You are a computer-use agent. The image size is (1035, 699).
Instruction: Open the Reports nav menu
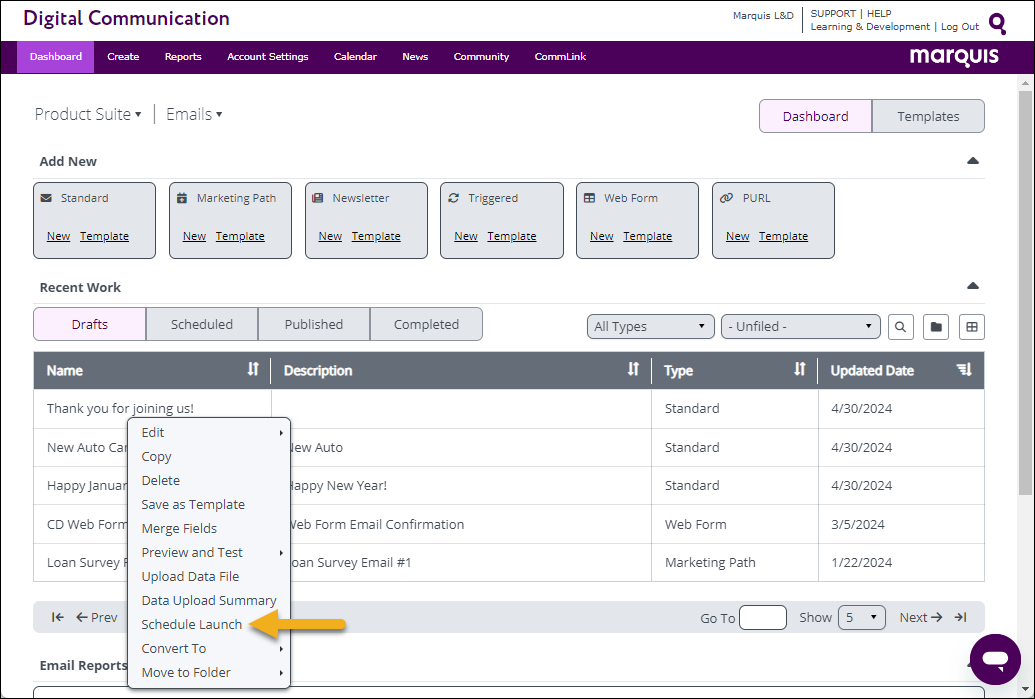(x=183, y=57)
